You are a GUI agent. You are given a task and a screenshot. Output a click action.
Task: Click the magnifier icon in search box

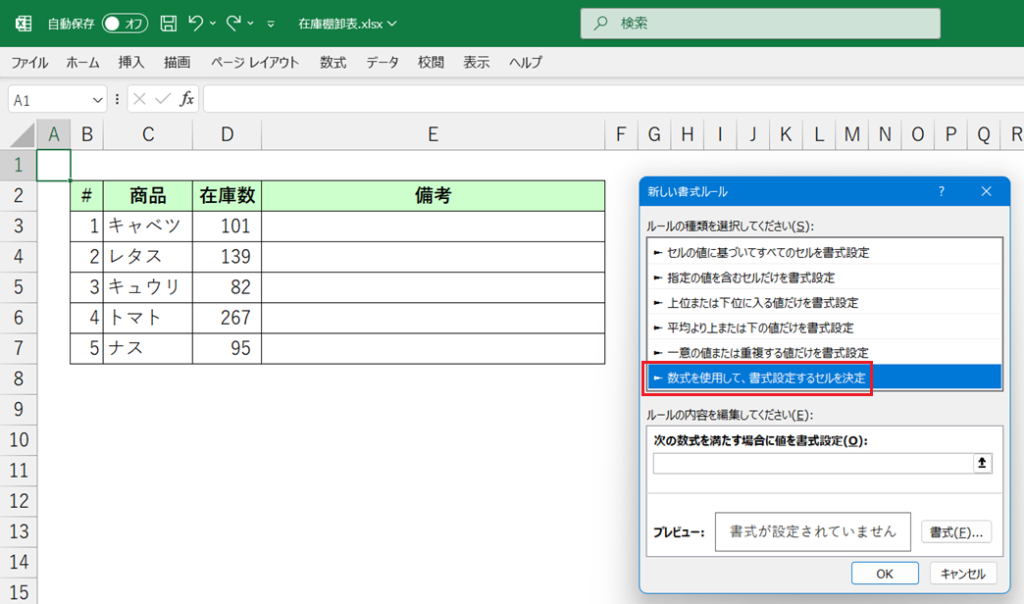point(600,24)
